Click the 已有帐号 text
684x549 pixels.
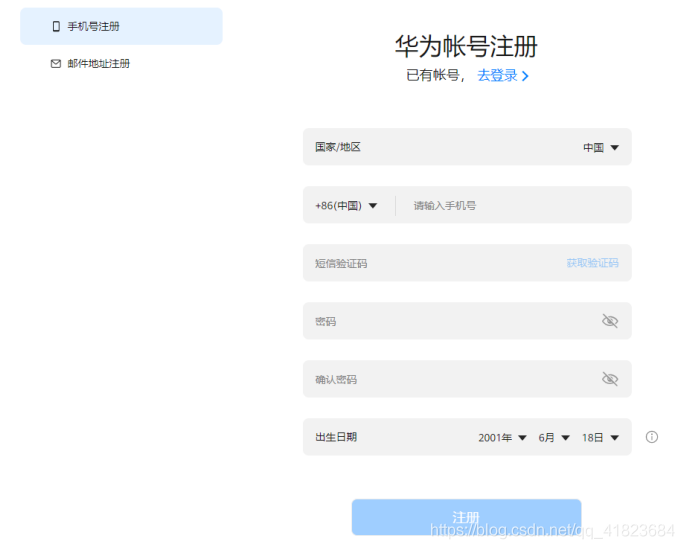[x=433, y=75]
